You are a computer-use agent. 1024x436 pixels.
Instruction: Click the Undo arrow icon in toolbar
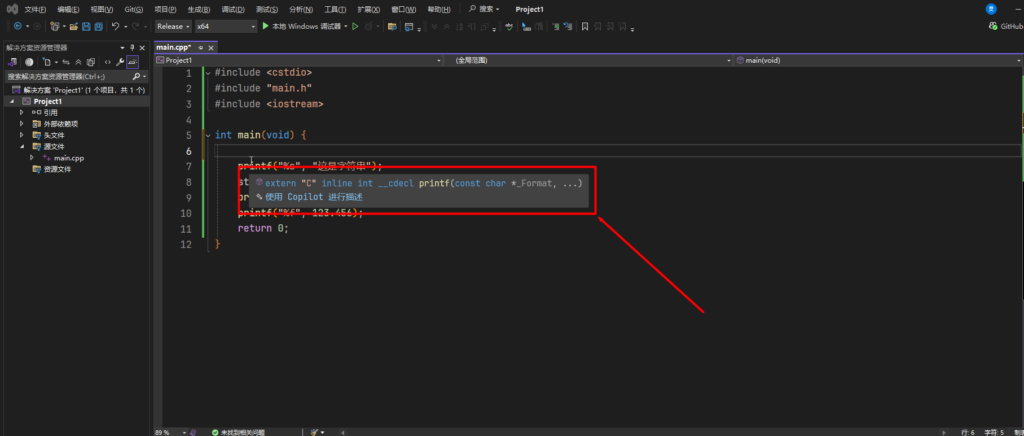pyautogui.click(x=116, y=26)
